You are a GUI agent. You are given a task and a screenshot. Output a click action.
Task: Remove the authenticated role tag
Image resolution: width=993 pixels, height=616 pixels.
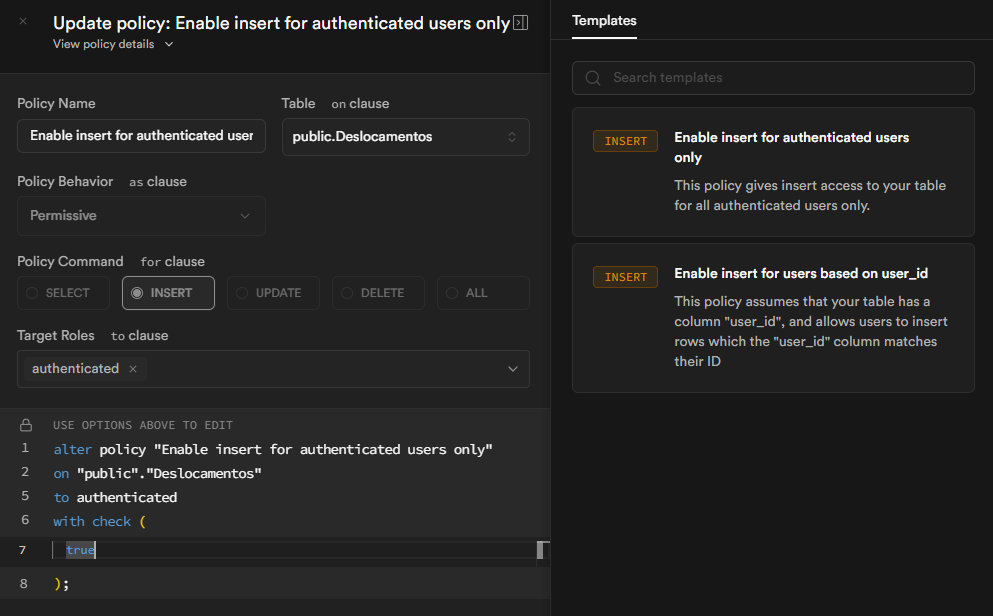point(133,369)
